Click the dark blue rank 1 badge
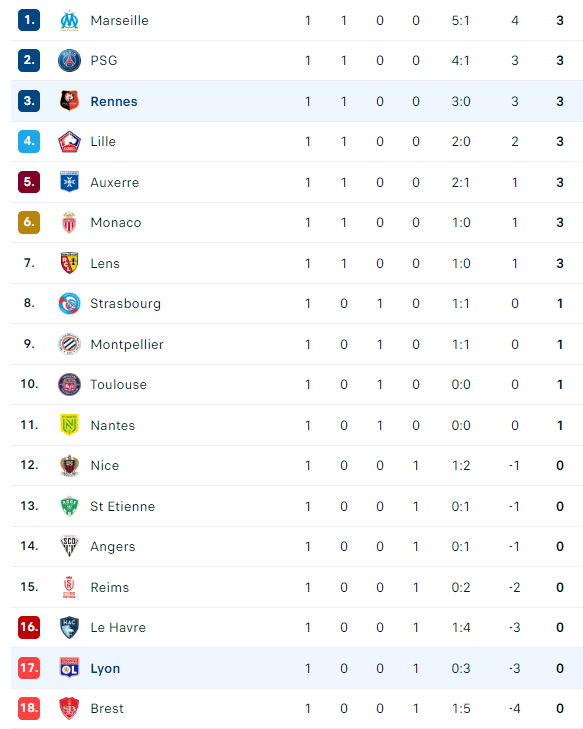583x729 pixels. pyautogui.click(x=29, y=20)
